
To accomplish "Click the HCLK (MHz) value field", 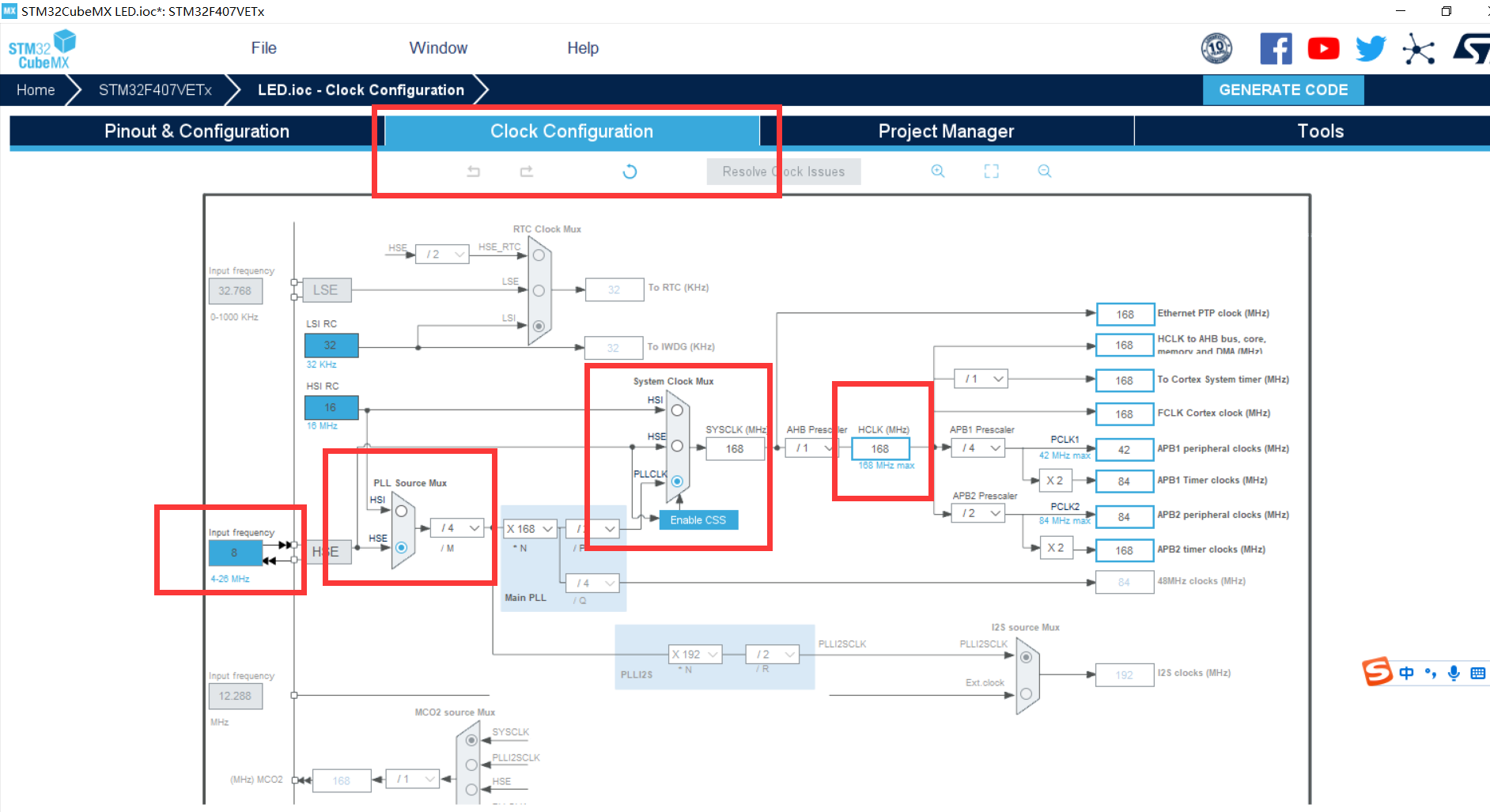I will point(880,448).
